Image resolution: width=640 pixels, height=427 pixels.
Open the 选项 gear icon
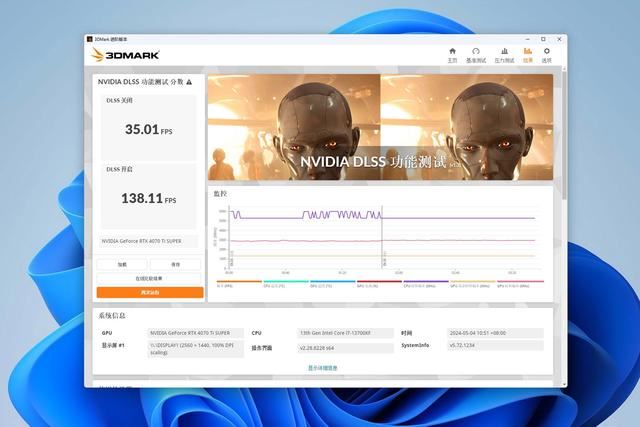click(546, 54)
